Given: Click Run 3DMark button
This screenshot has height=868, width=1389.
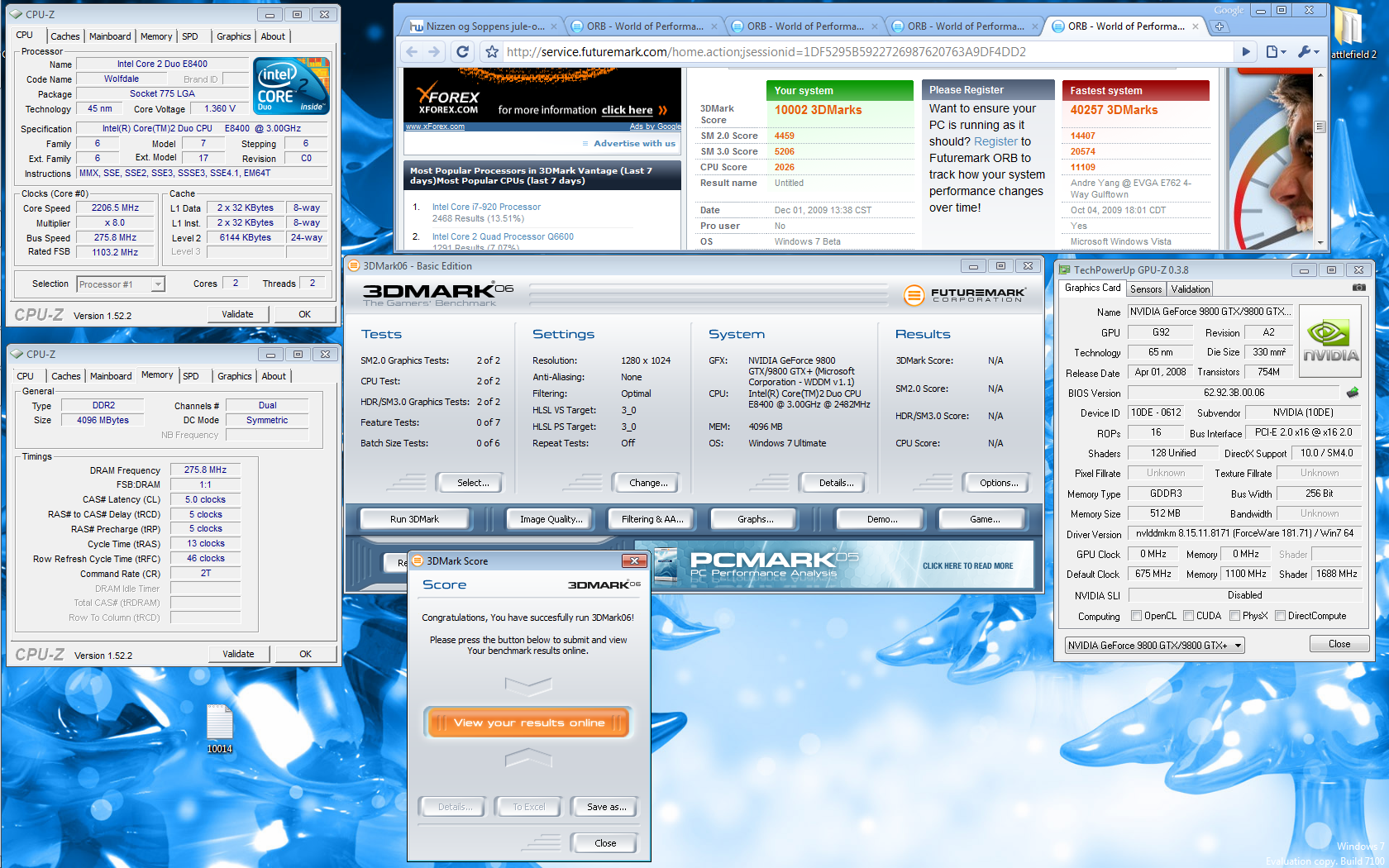Looking at the screenshot, I should (414, 519).
